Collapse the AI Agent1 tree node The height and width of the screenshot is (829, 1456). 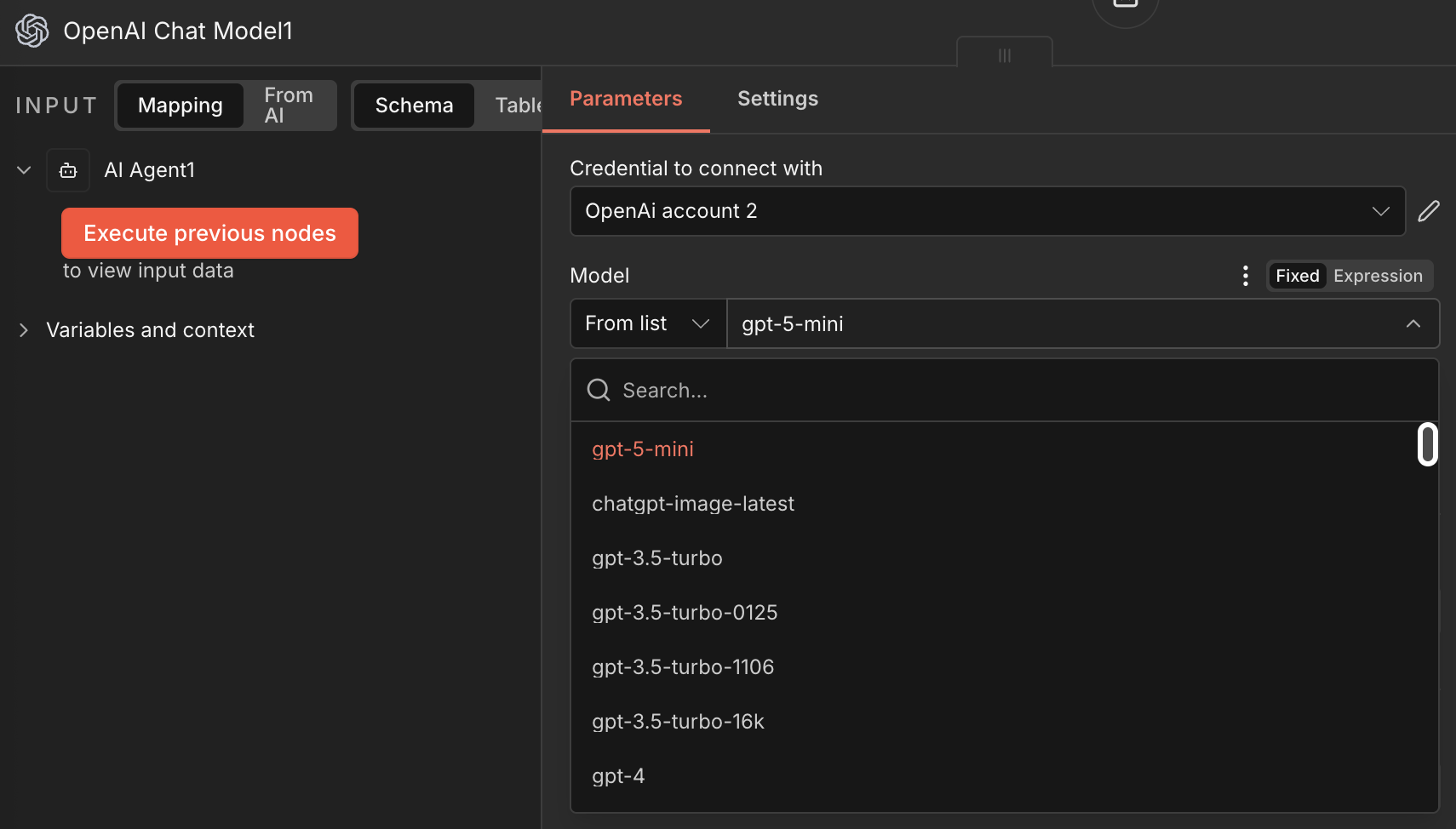point(24,170)
